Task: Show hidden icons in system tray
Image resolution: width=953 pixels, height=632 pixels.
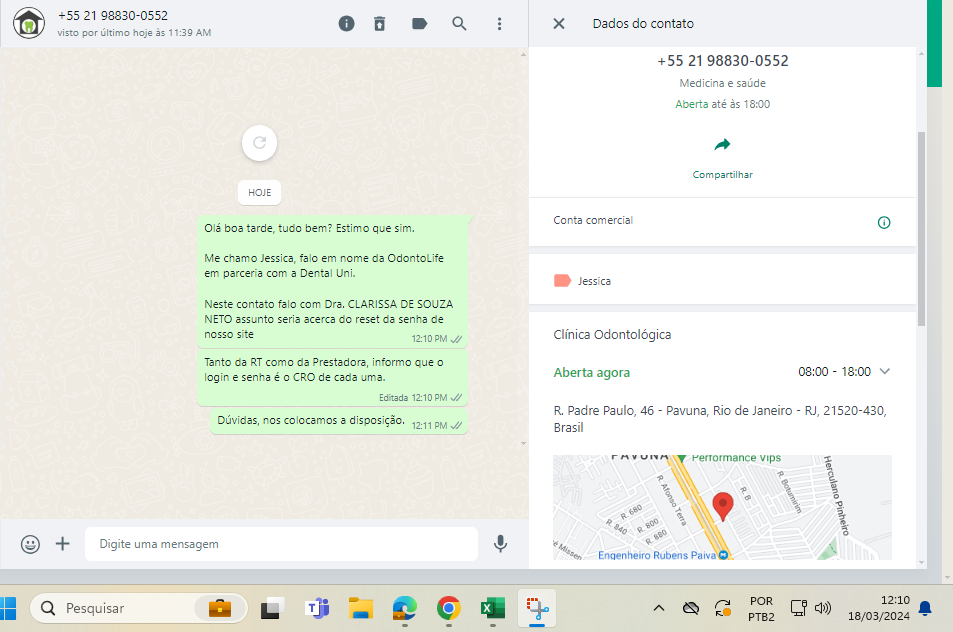Action: point(658,608)
